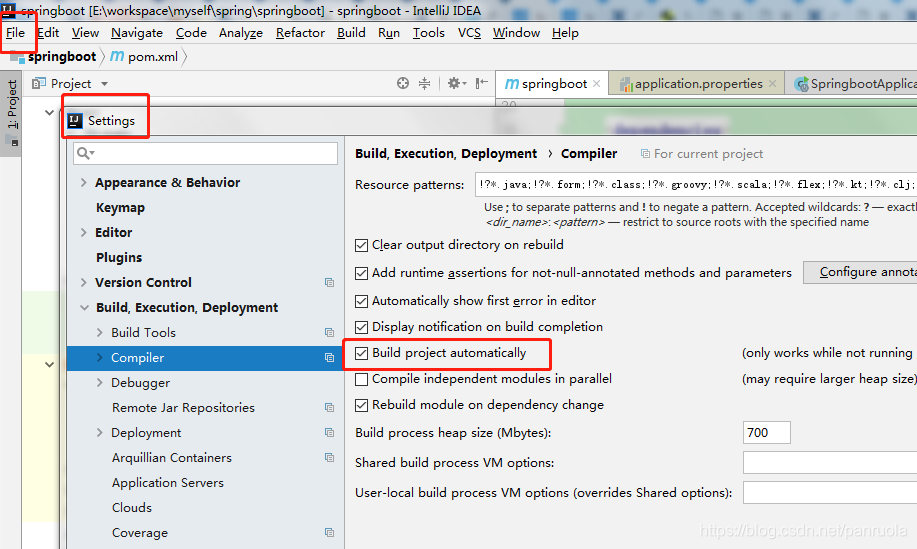Viewport: 917px width, 549px height.
Task: Expand the Build Tools node
Action: tap(99, 333)
